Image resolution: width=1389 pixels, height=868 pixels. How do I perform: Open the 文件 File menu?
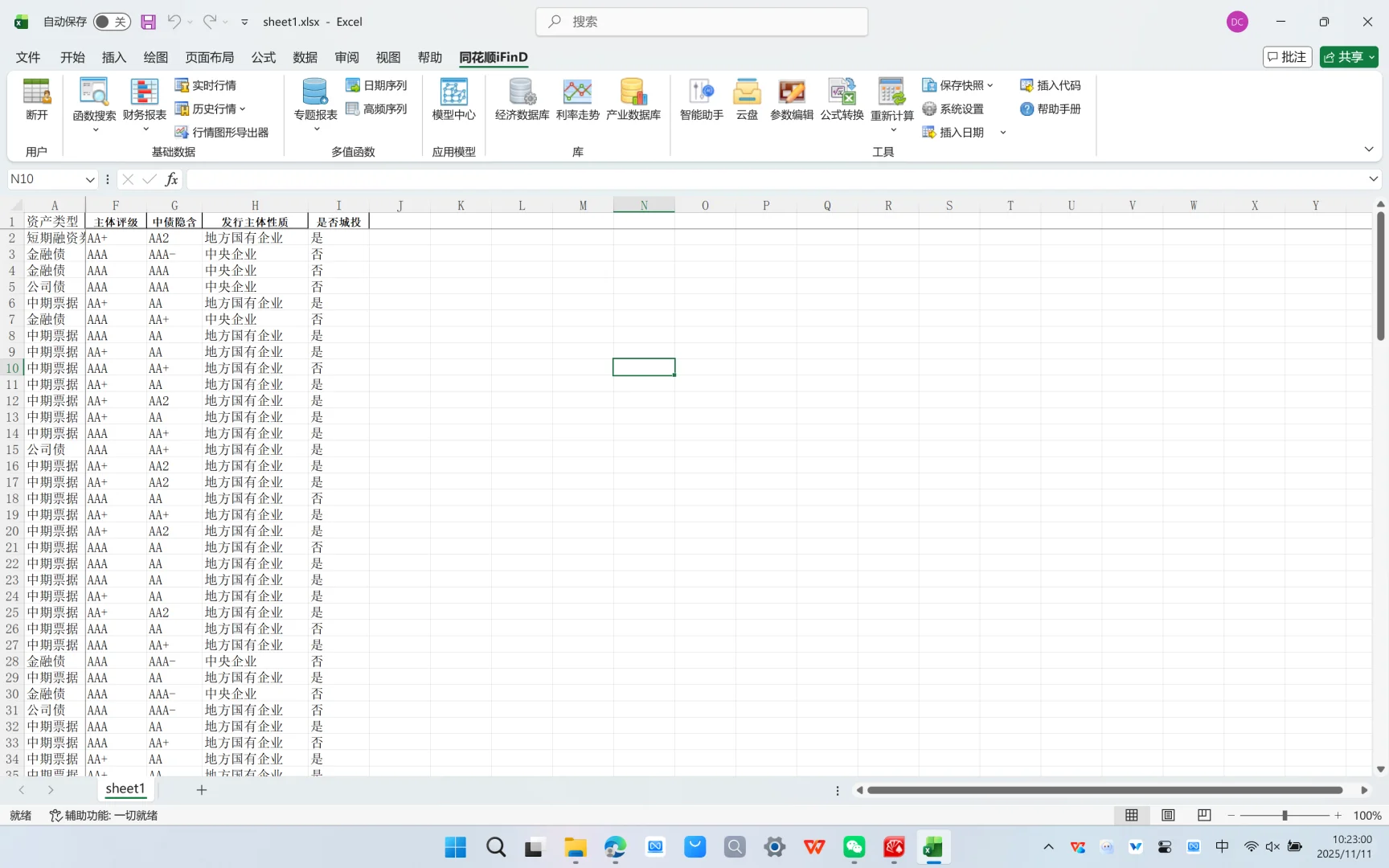[x=28, y=57]
